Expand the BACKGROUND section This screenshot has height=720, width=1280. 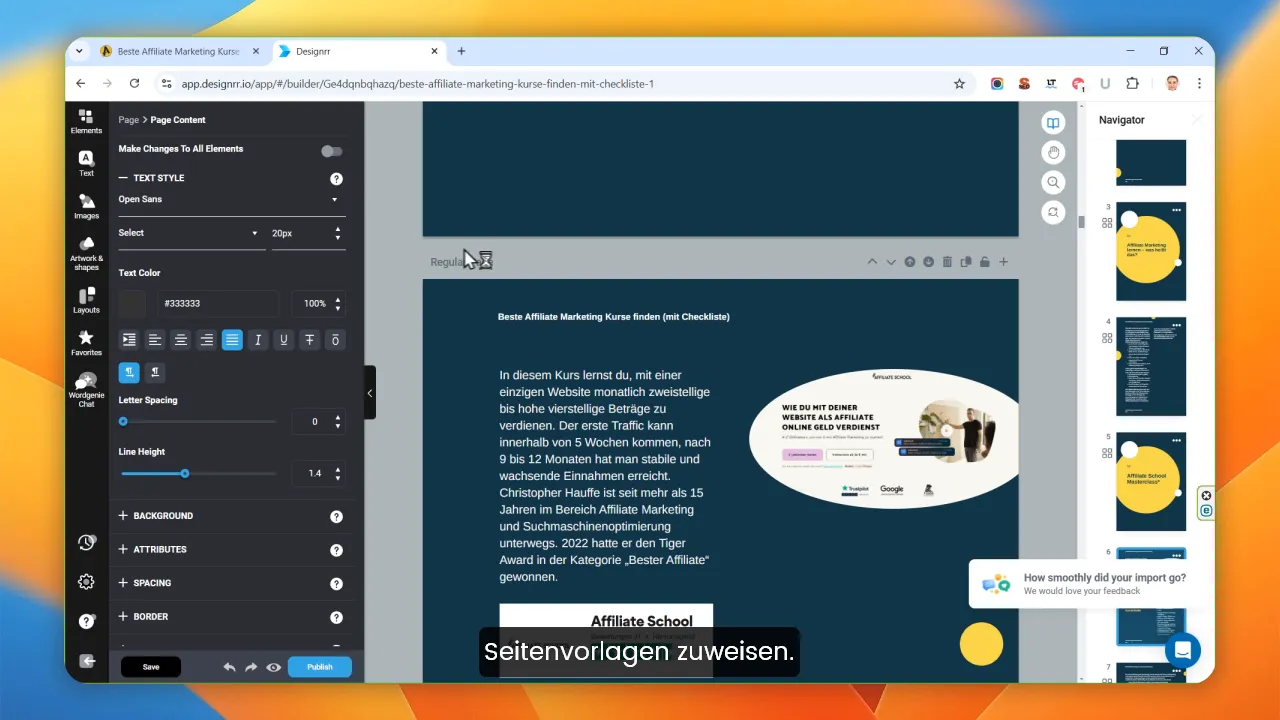click(x=156, y=516)
